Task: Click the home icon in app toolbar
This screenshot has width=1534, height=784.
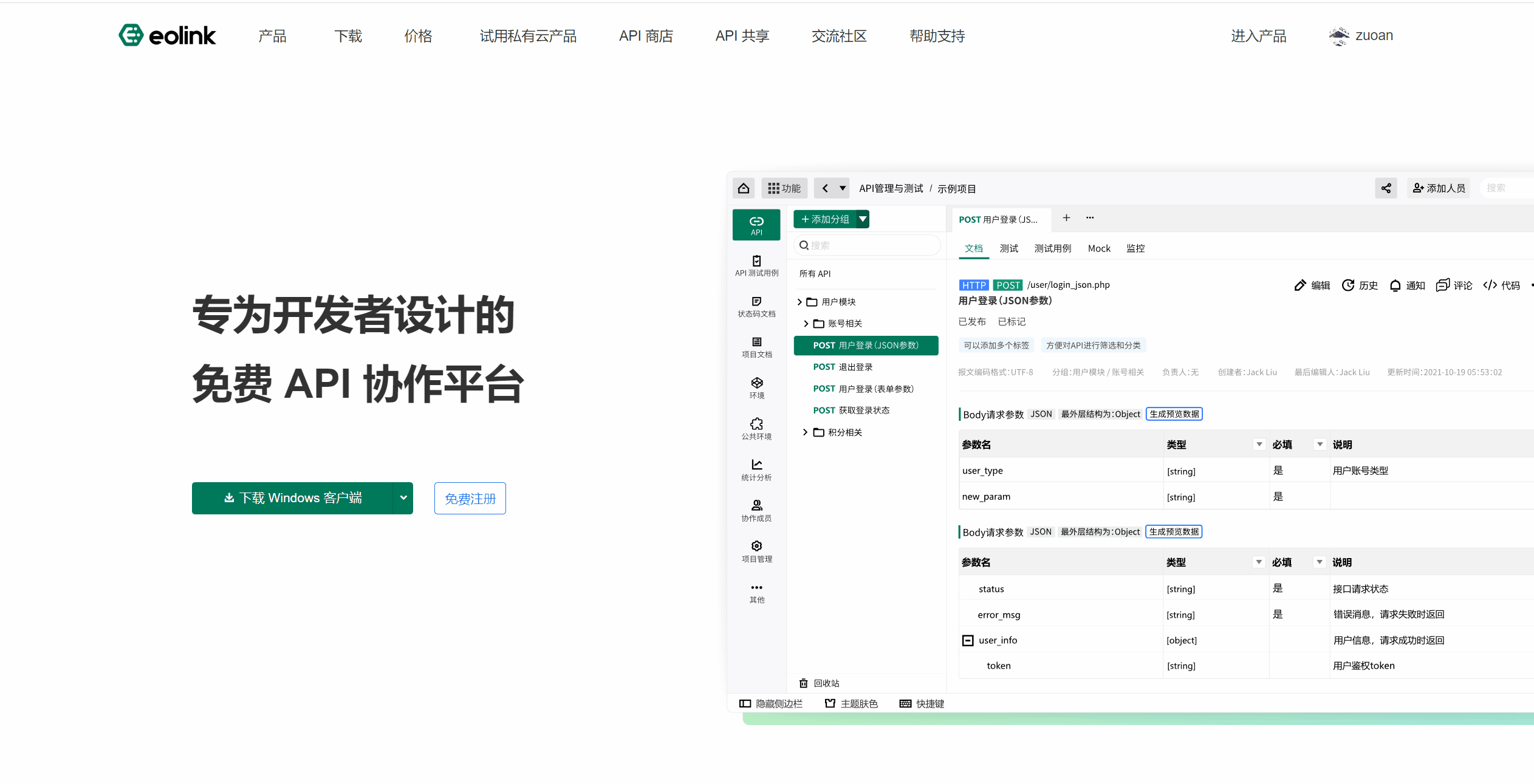Action: (x=744, y=188)
